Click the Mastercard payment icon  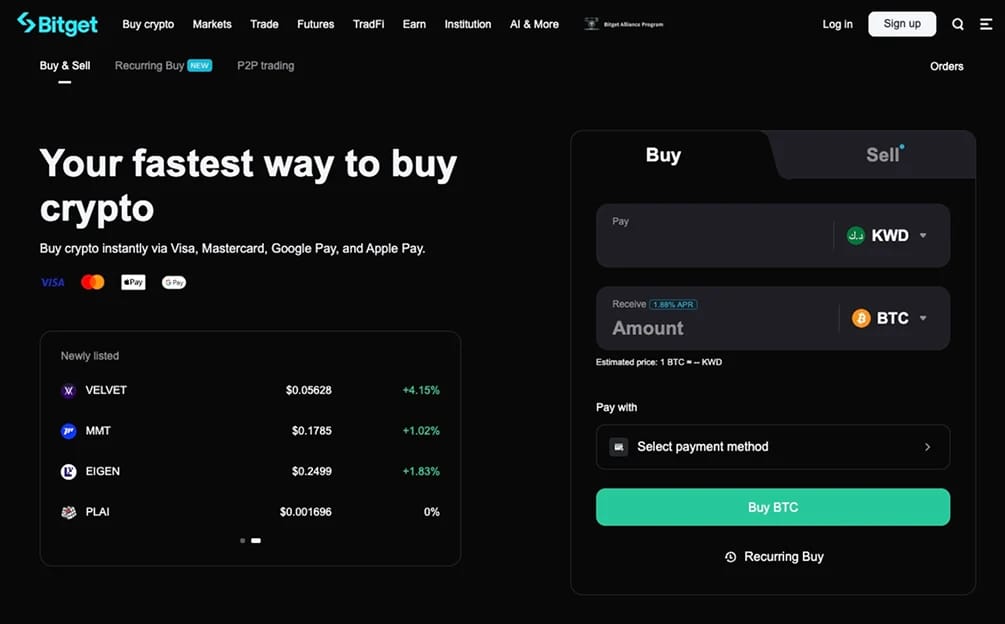[93, 282]
